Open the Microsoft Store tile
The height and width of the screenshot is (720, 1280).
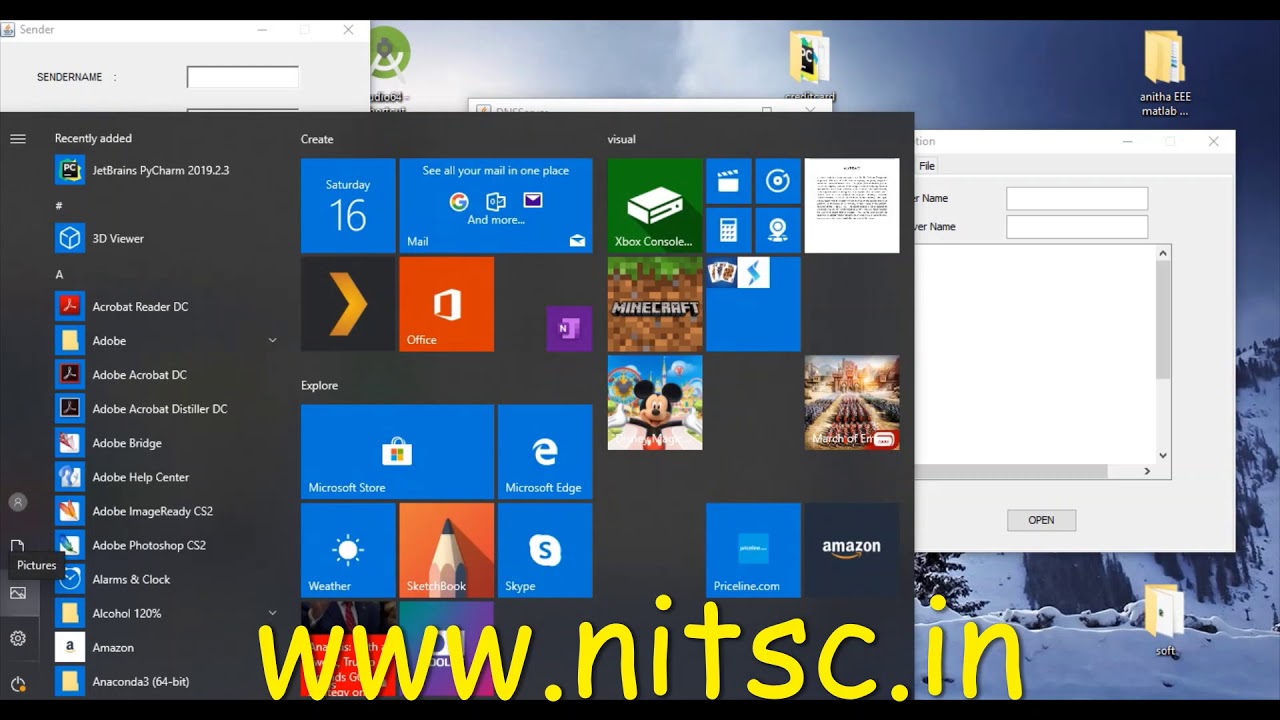coord(397,452)
